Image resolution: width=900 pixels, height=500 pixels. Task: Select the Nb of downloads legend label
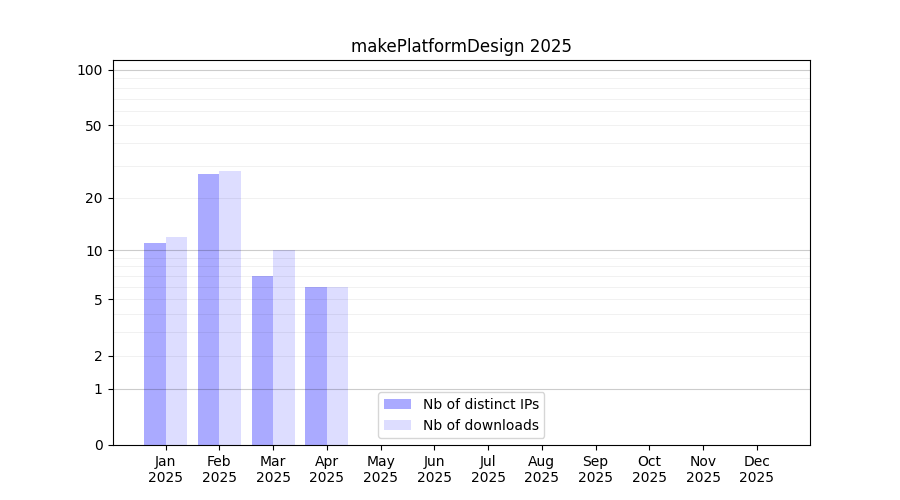tap(480, 425)
